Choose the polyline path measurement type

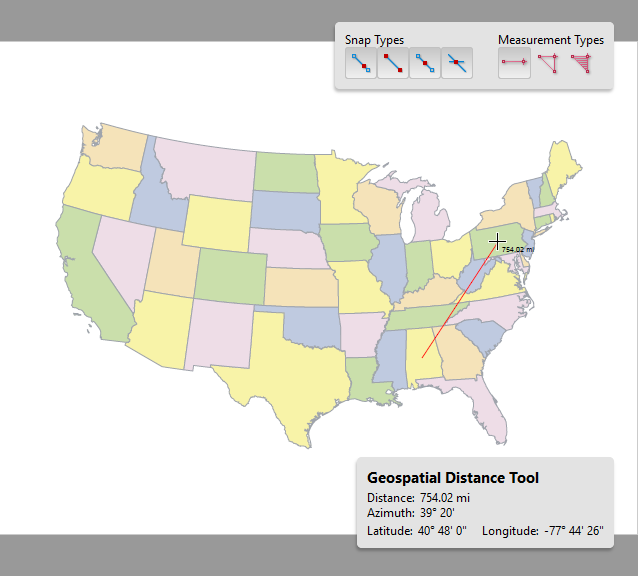click(548, 63)
